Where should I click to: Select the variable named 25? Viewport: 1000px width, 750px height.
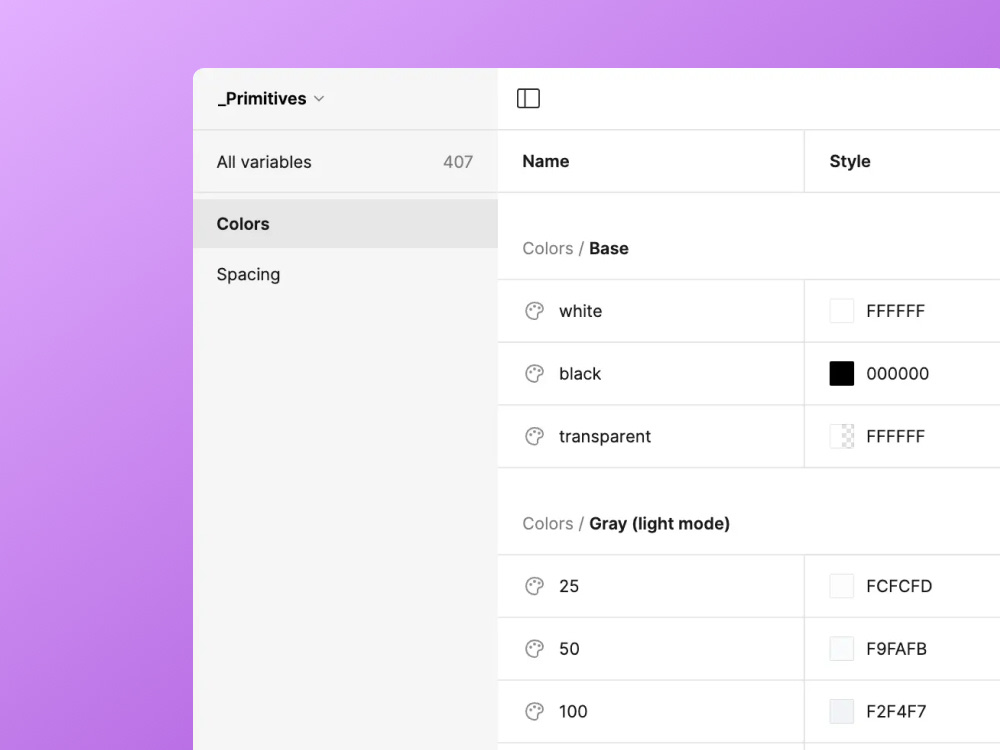point(569,586)
